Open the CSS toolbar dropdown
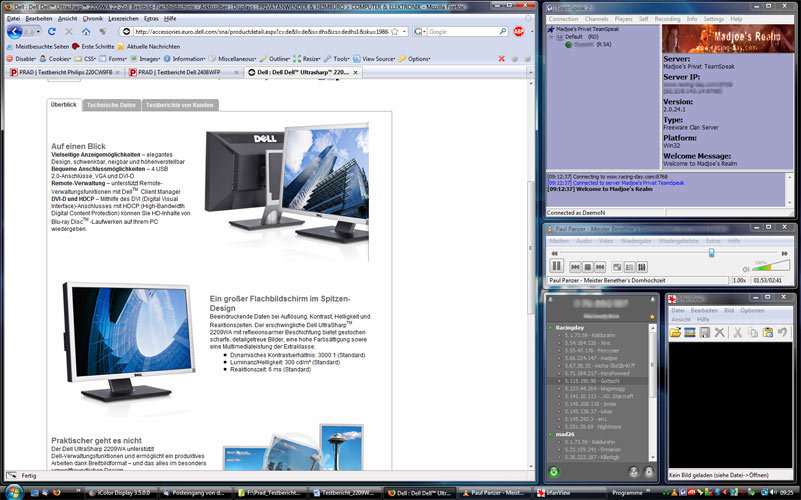The width and height of the screenshot is (801, 500). point(85,59)
